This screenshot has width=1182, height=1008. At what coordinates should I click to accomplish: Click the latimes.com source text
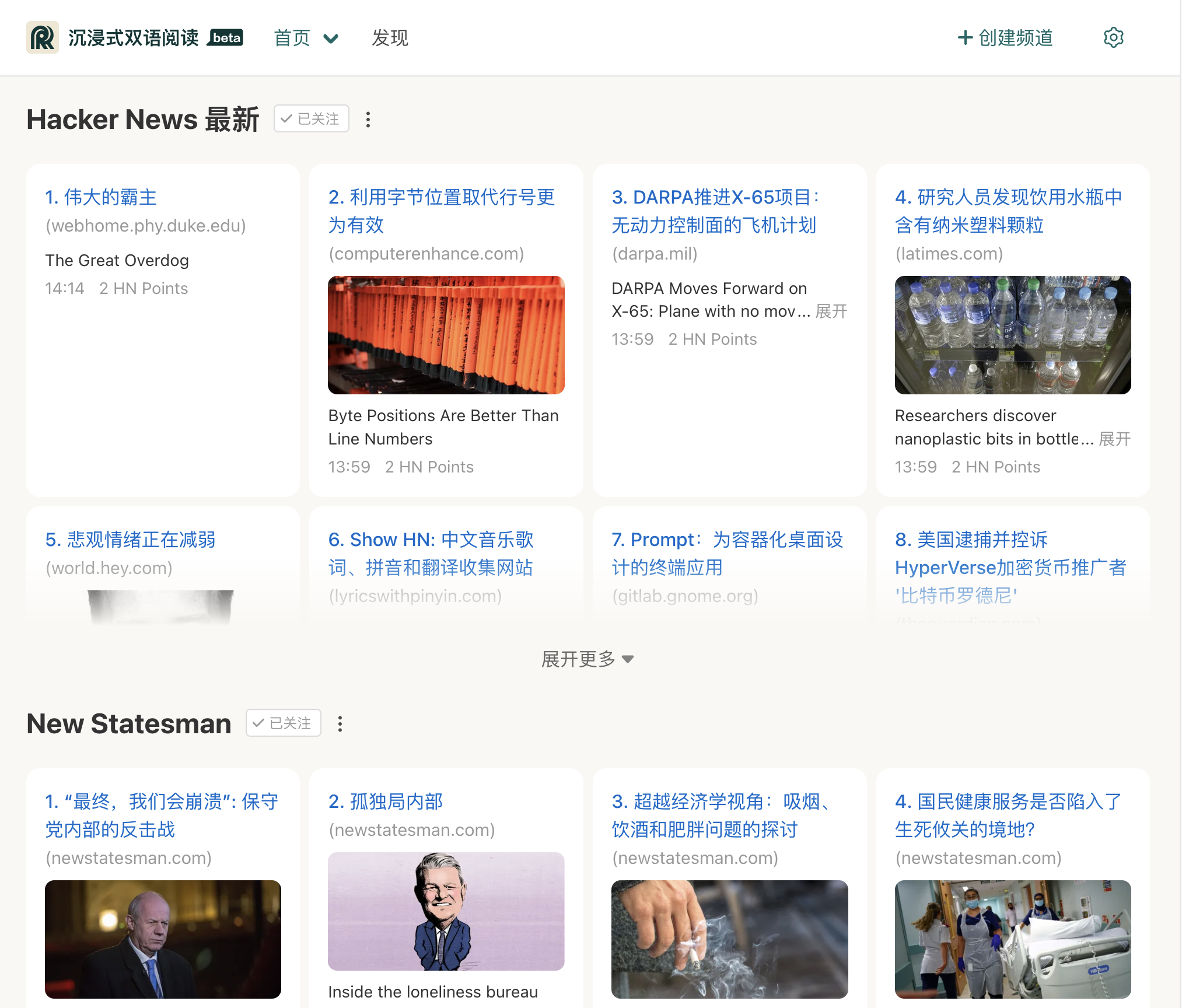pyautogui.click(x=949, y=254)
